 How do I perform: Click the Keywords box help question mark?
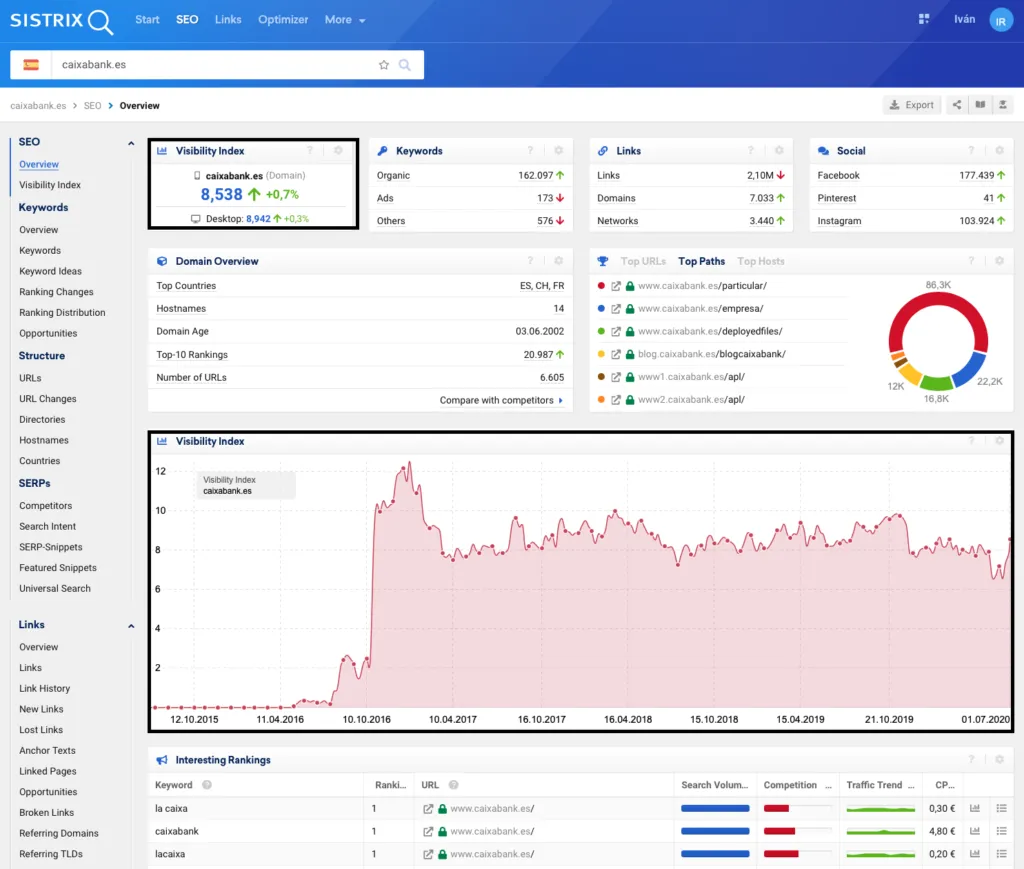coord(530,150)
